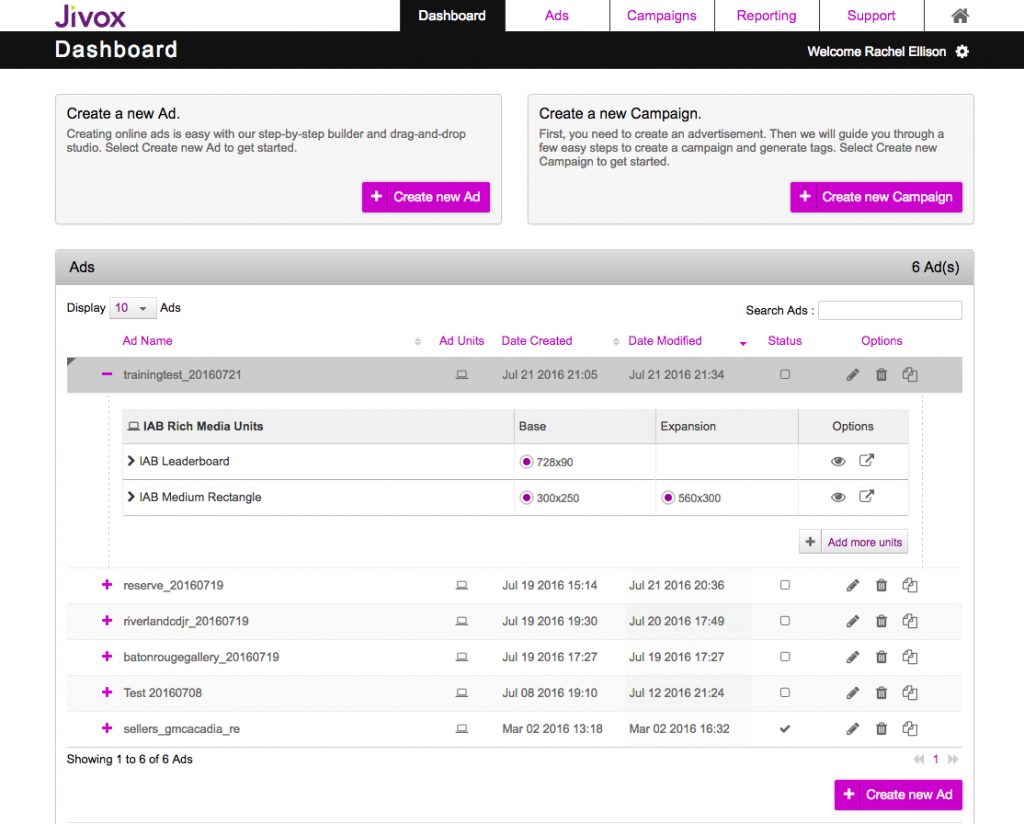1024x824 pixels.
Task: Expand the reserve_20160719 ad row
Action: point(107,585)
